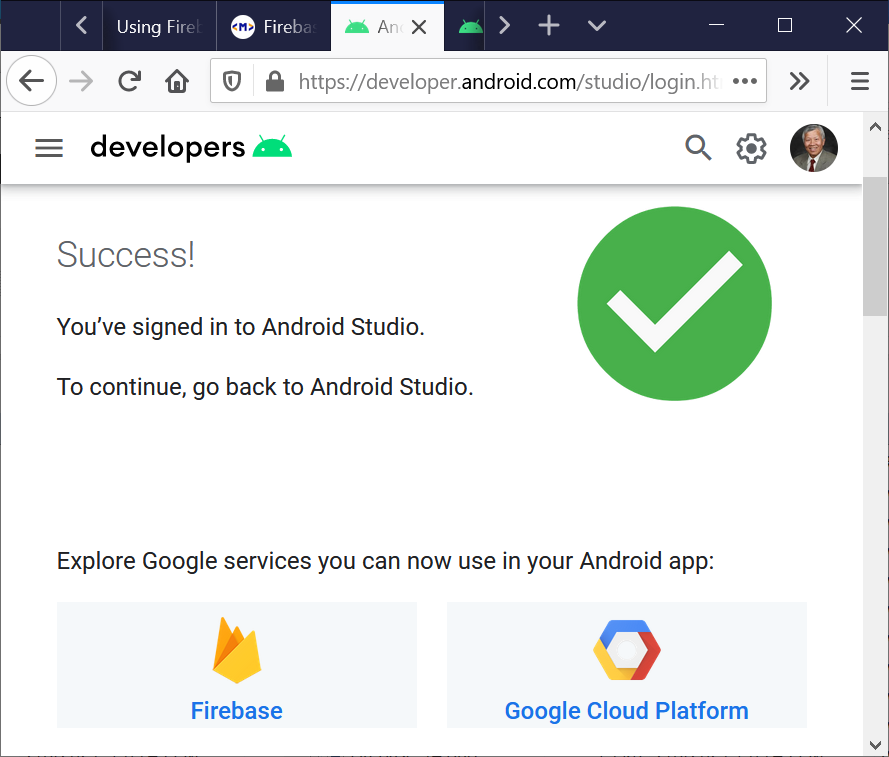
Task: Open the Firebase link
Action: click(x=237, y=711)
